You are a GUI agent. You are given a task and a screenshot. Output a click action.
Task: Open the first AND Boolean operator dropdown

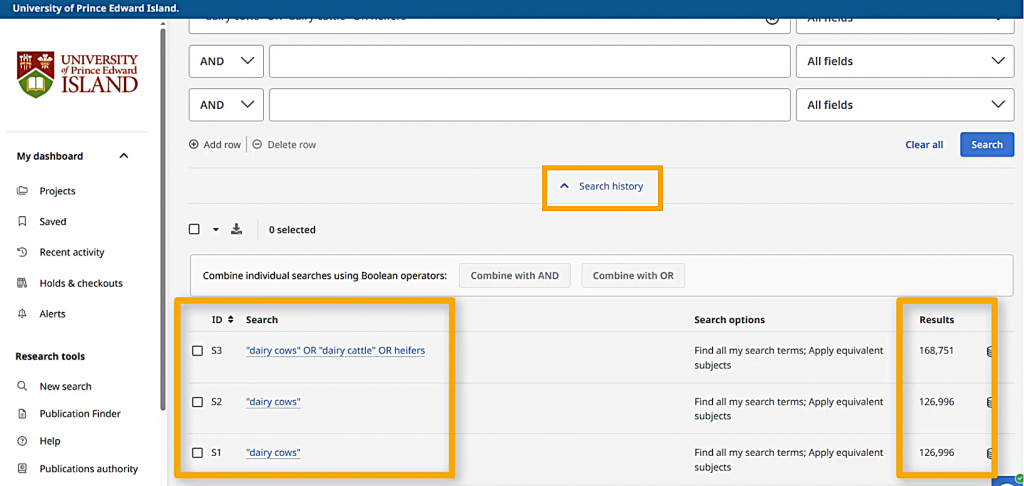click(x=226, y=61)
